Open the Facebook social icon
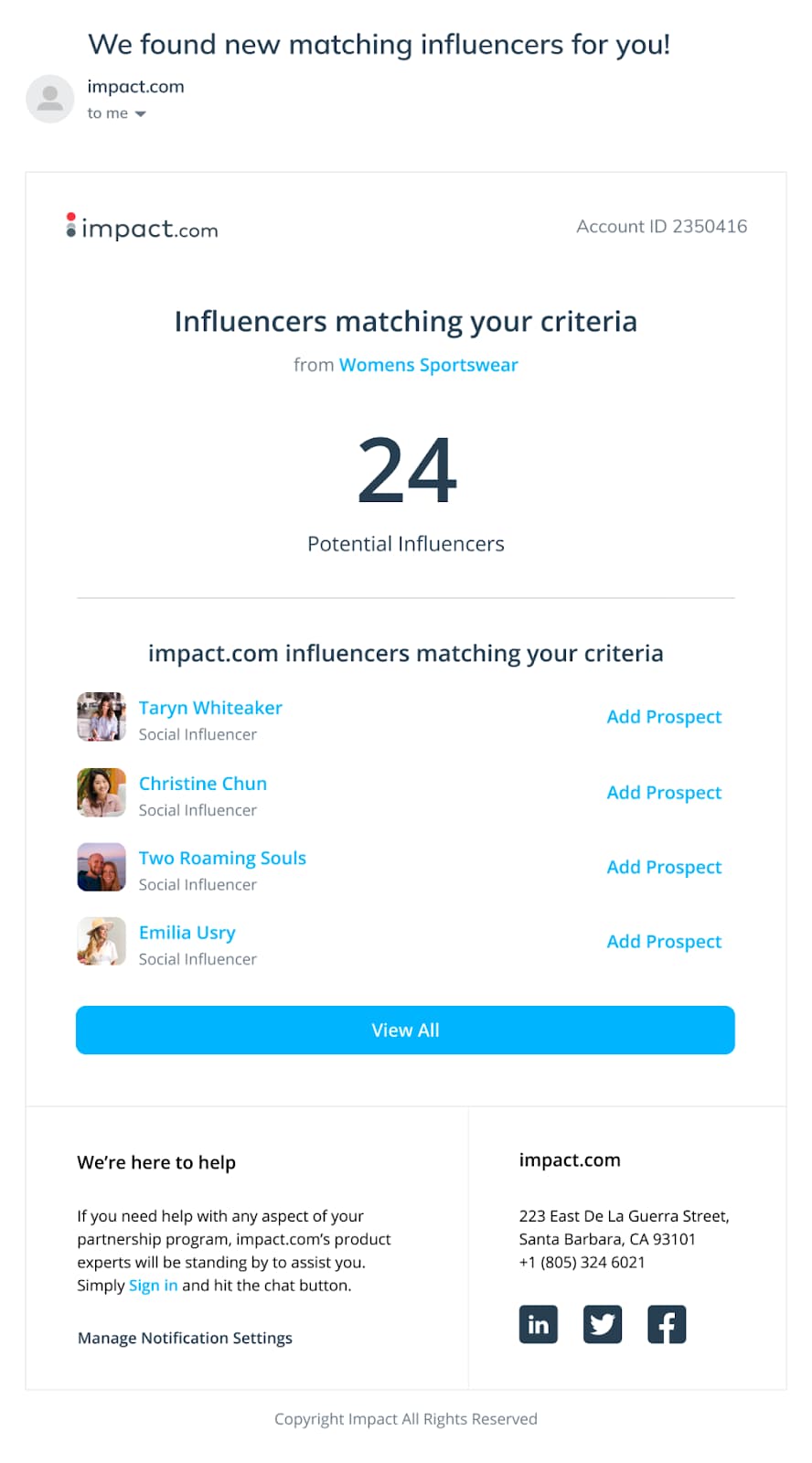 667,1324
